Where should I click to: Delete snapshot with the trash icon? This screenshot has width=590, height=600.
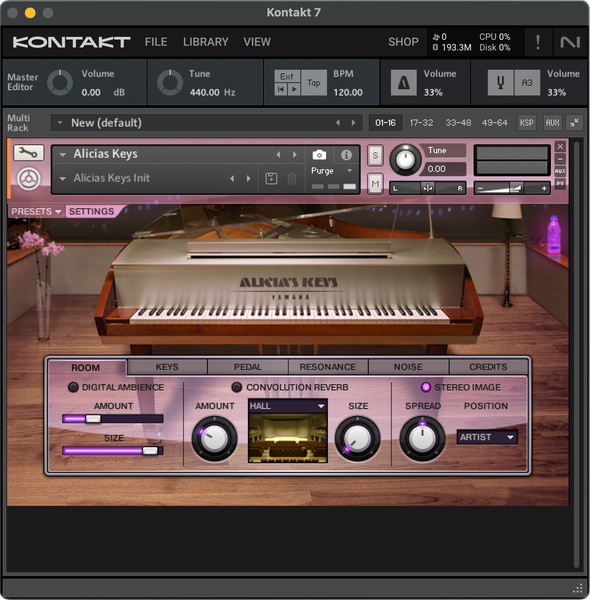tap(292, 178)
